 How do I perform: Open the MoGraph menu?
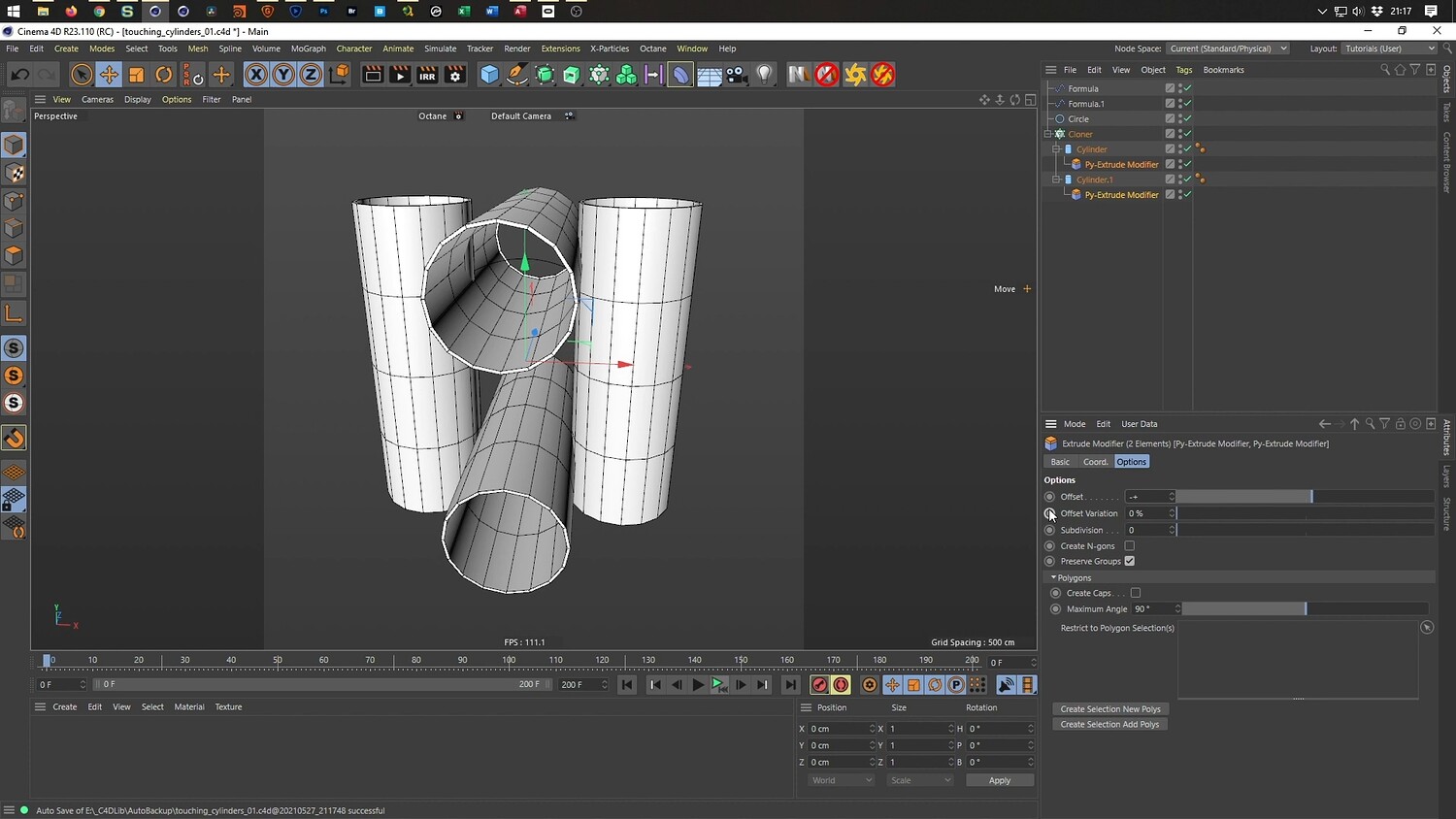(x=308, y=49)
